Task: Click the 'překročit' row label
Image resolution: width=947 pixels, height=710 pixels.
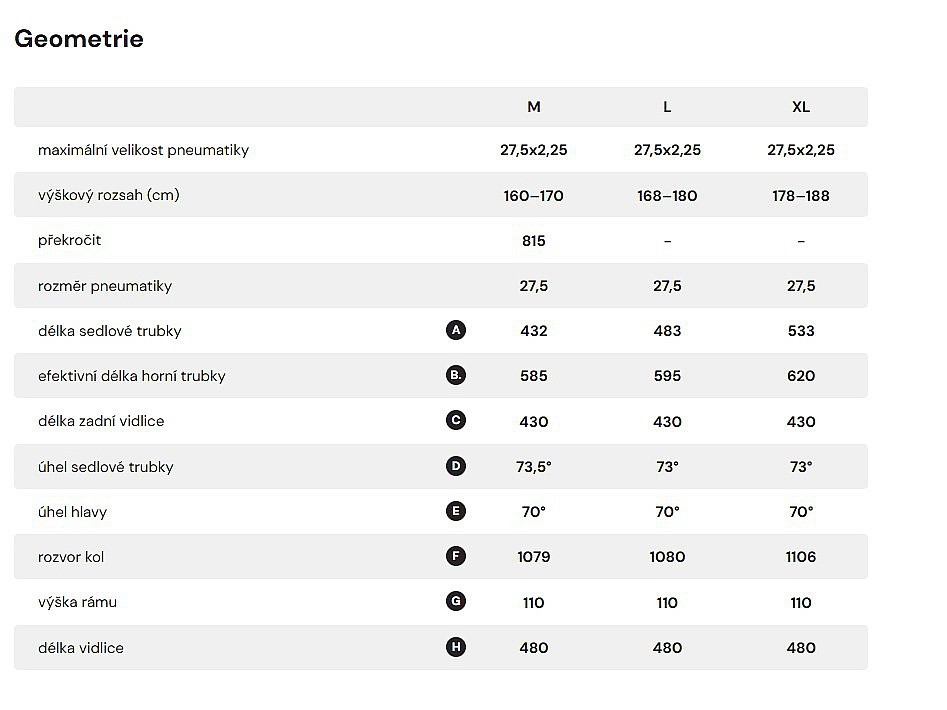Action: tap(70, 240)
